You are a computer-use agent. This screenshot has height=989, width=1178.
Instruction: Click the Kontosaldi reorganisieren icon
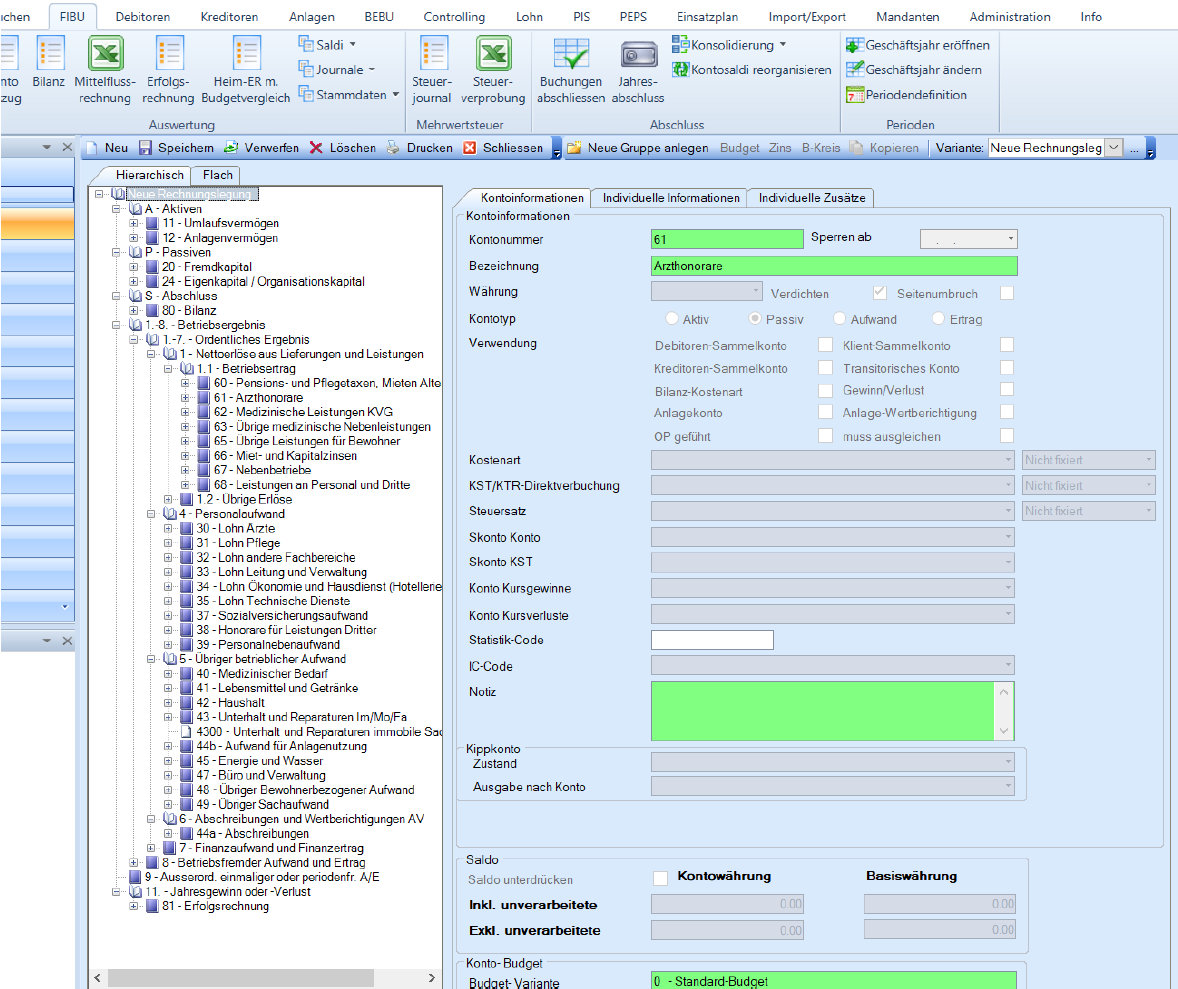click(681, 70)
